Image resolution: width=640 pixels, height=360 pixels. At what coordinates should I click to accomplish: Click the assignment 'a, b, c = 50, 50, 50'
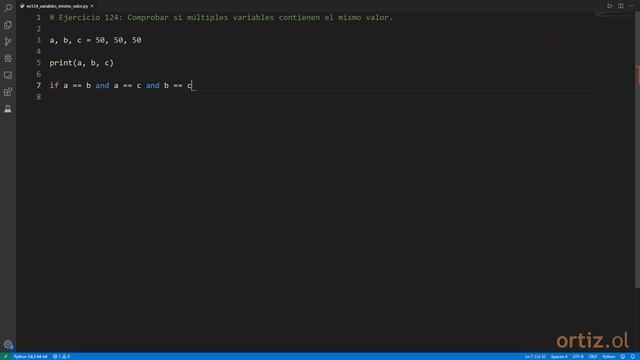click(96, 40)
